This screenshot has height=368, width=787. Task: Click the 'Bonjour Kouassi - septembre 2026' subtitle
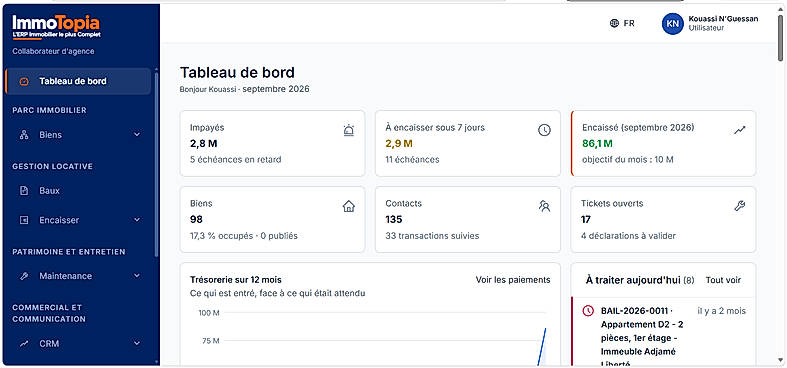(x=244, y=89)
